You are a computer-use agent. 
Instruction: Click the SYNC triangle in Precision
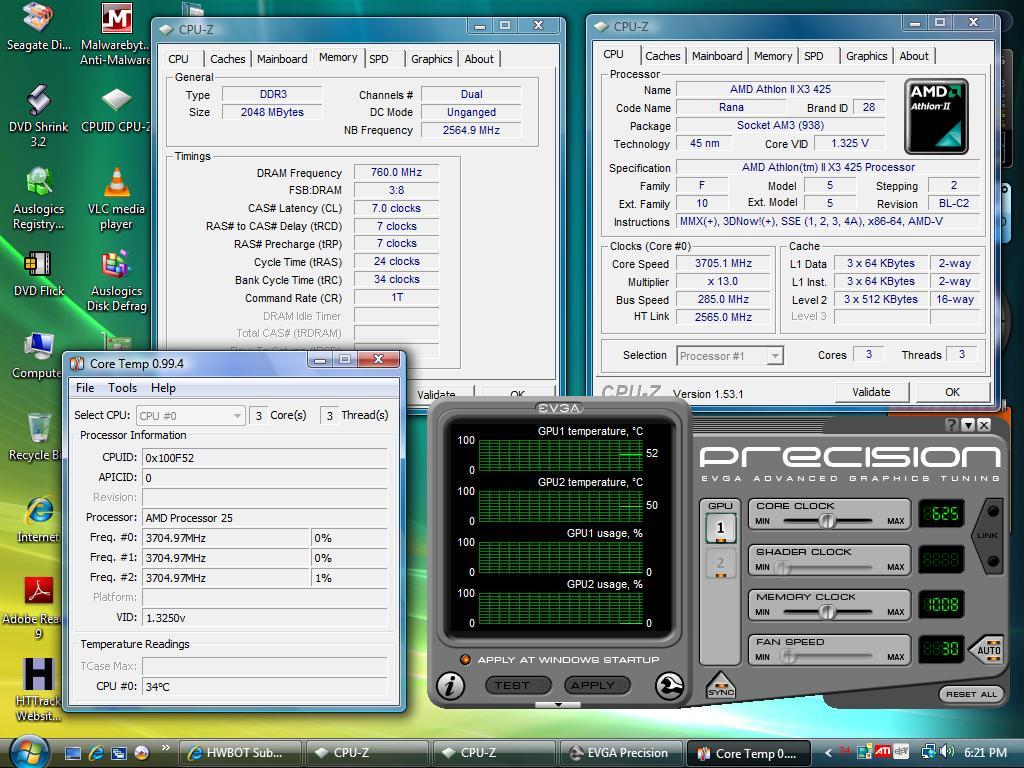(x=720, y=686)
